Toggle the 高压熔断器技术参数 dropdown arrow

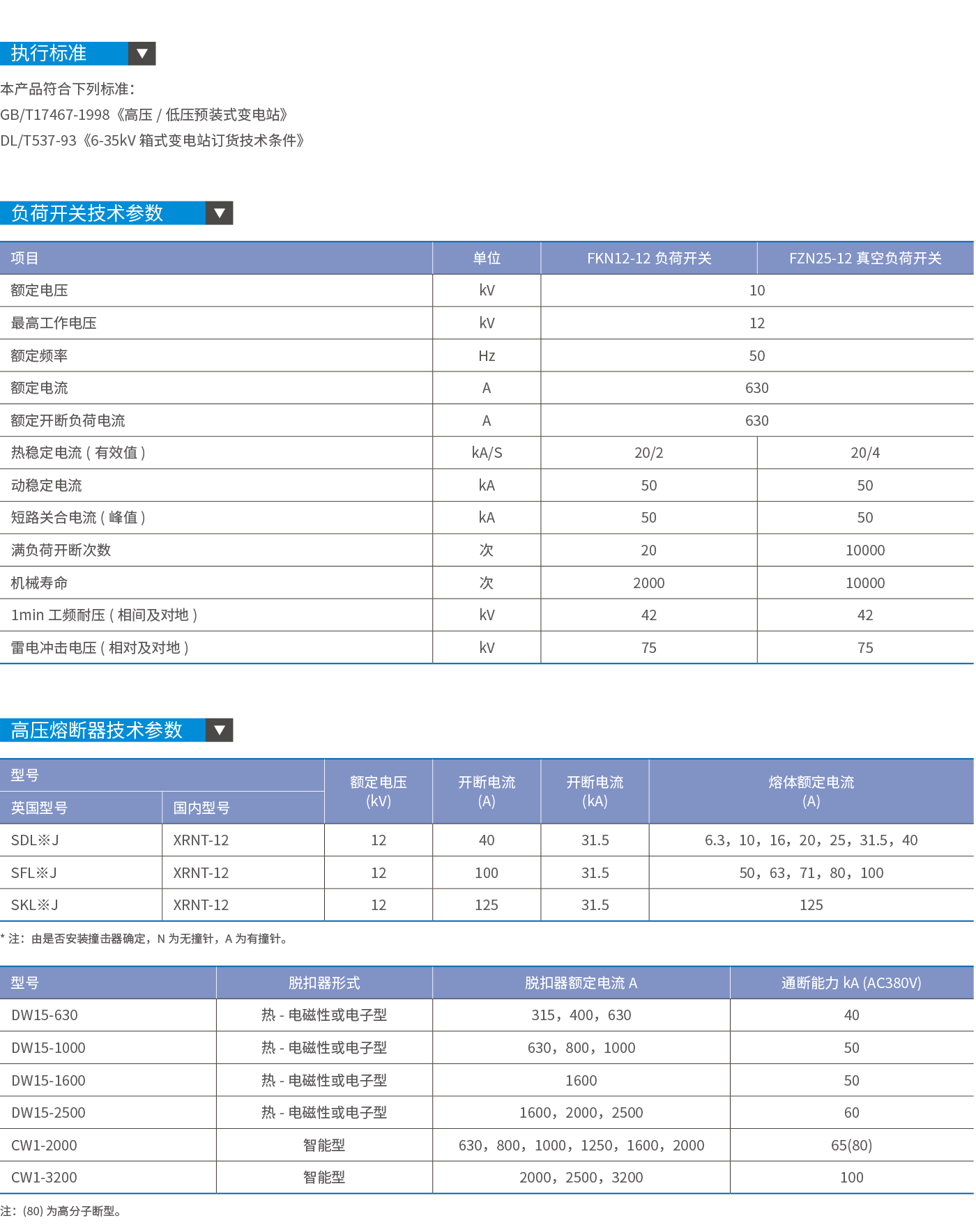pyautogui.click(x=220, y=730)
